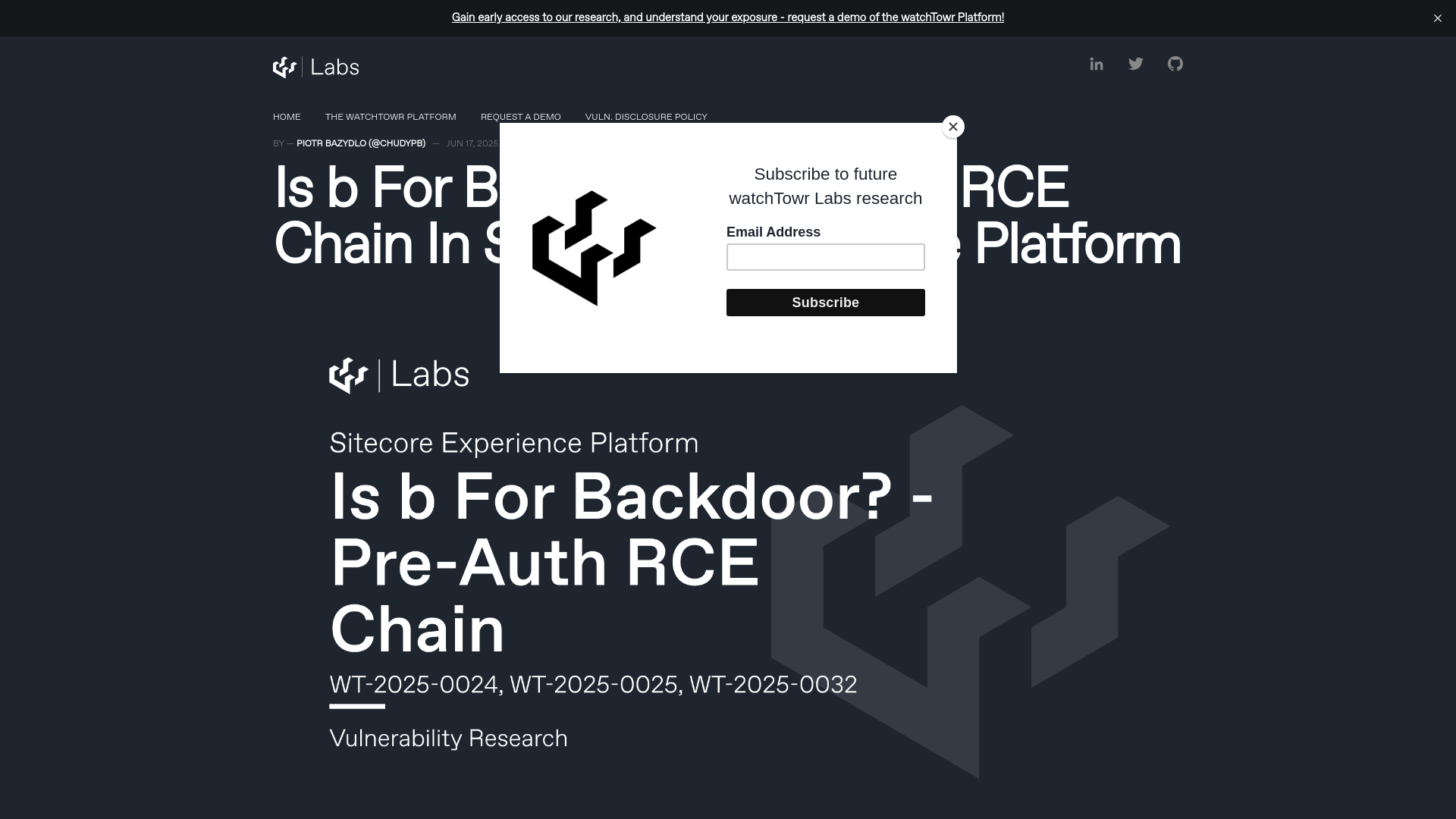The height and width of the screenshot is (819, 1456).
Task: Click the watchTowr logo inside popup
Action: click(x=594, y=248)
